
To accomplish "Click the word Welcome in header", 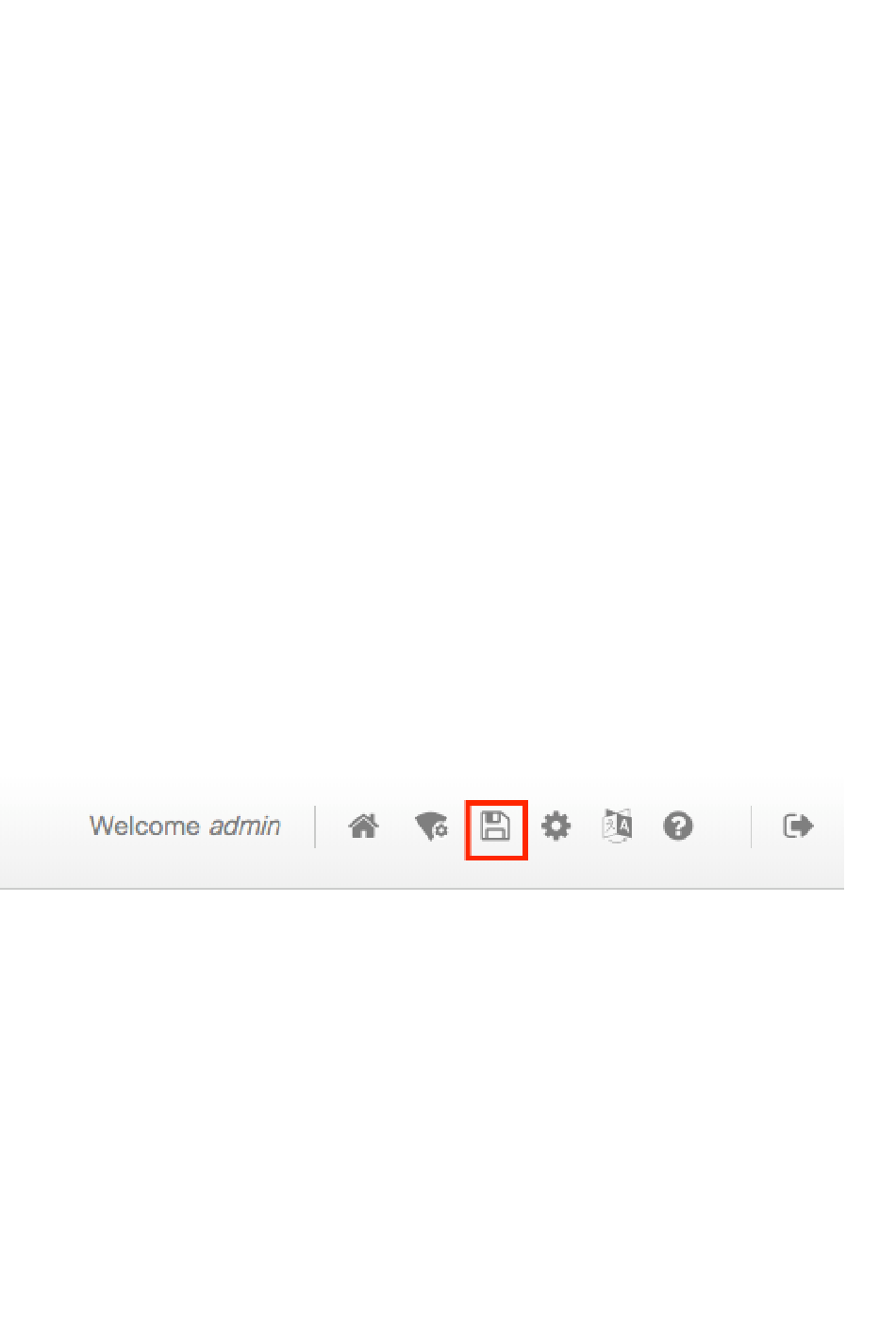I will [144, 826].
